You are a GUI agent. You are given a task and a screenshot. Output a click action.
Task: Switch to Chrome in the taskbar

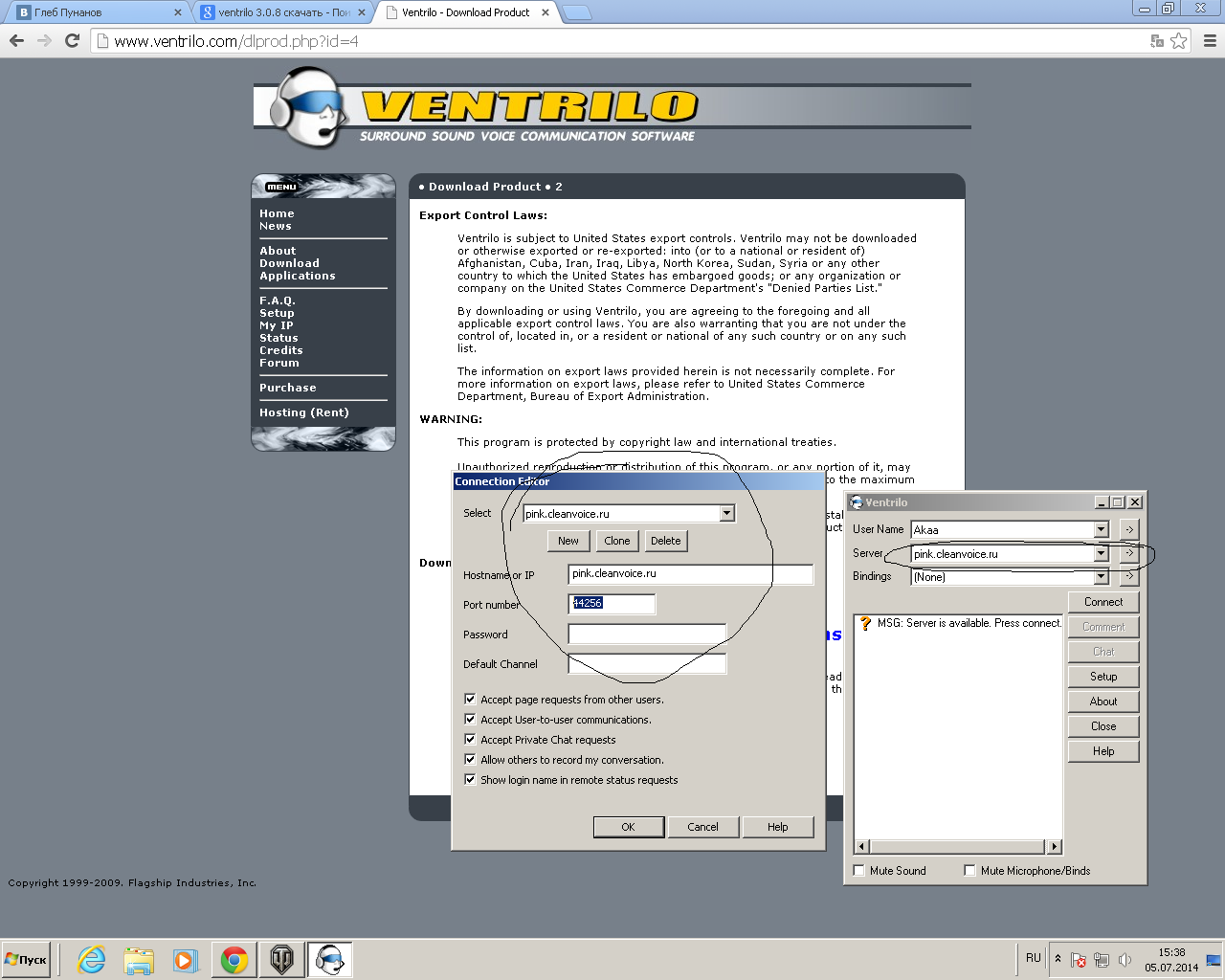tap(234, 960)
